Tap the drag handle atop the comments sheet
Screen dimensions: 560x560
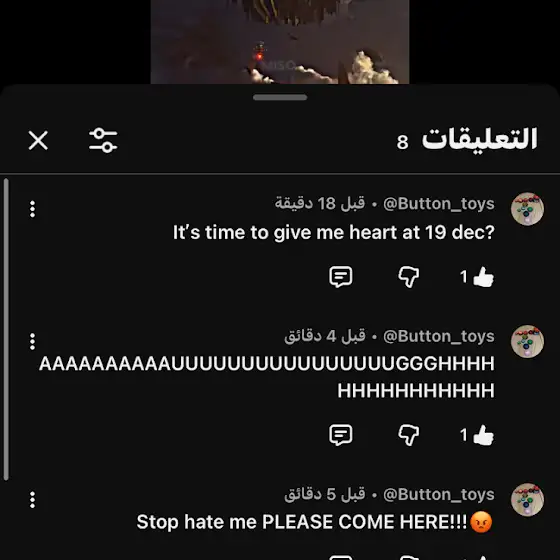coord(280,98)
